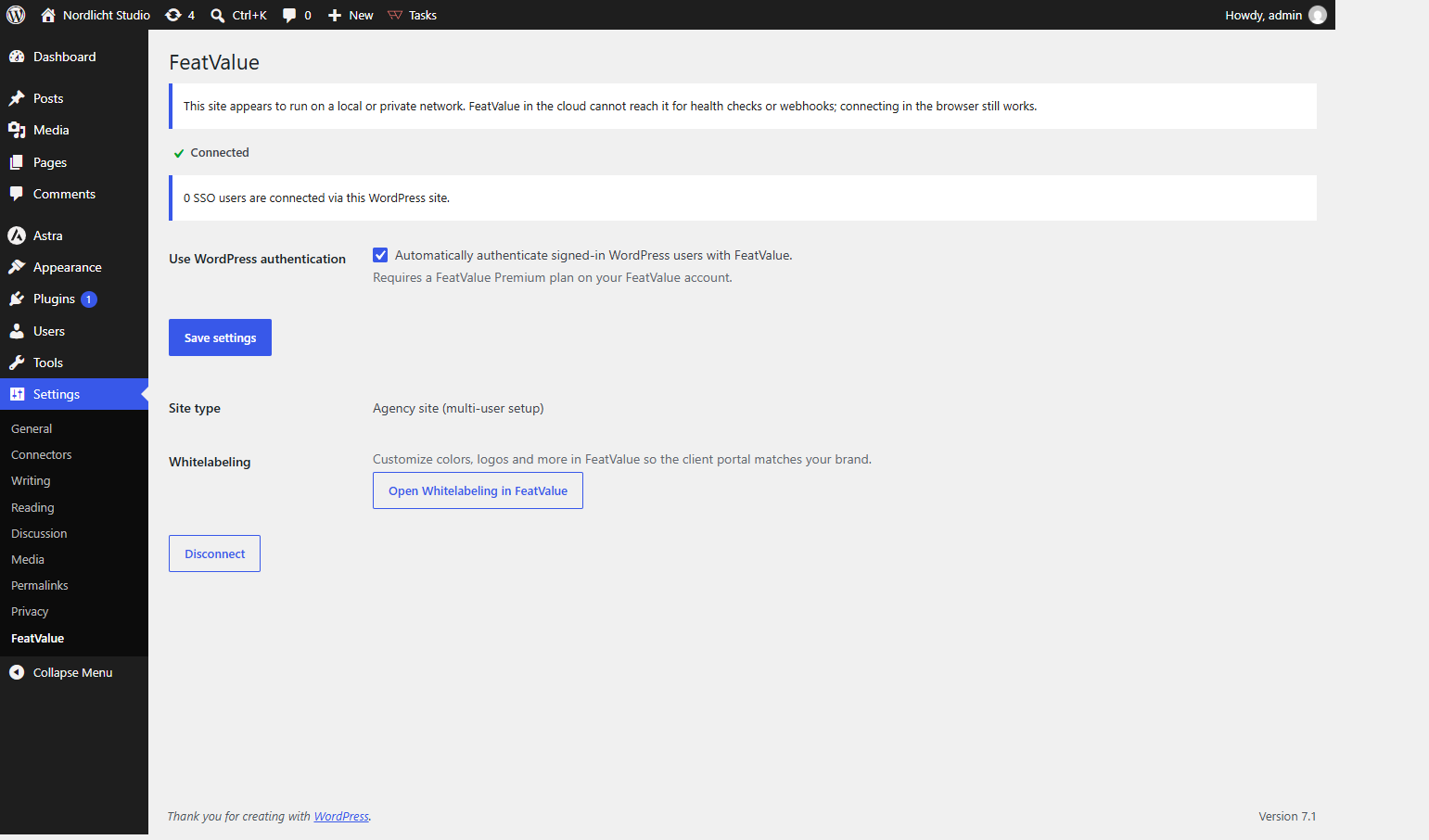The height and width of the screenshot is (840, 1429).
Task: Click the plus icon for New
Action: pos(335,16)
